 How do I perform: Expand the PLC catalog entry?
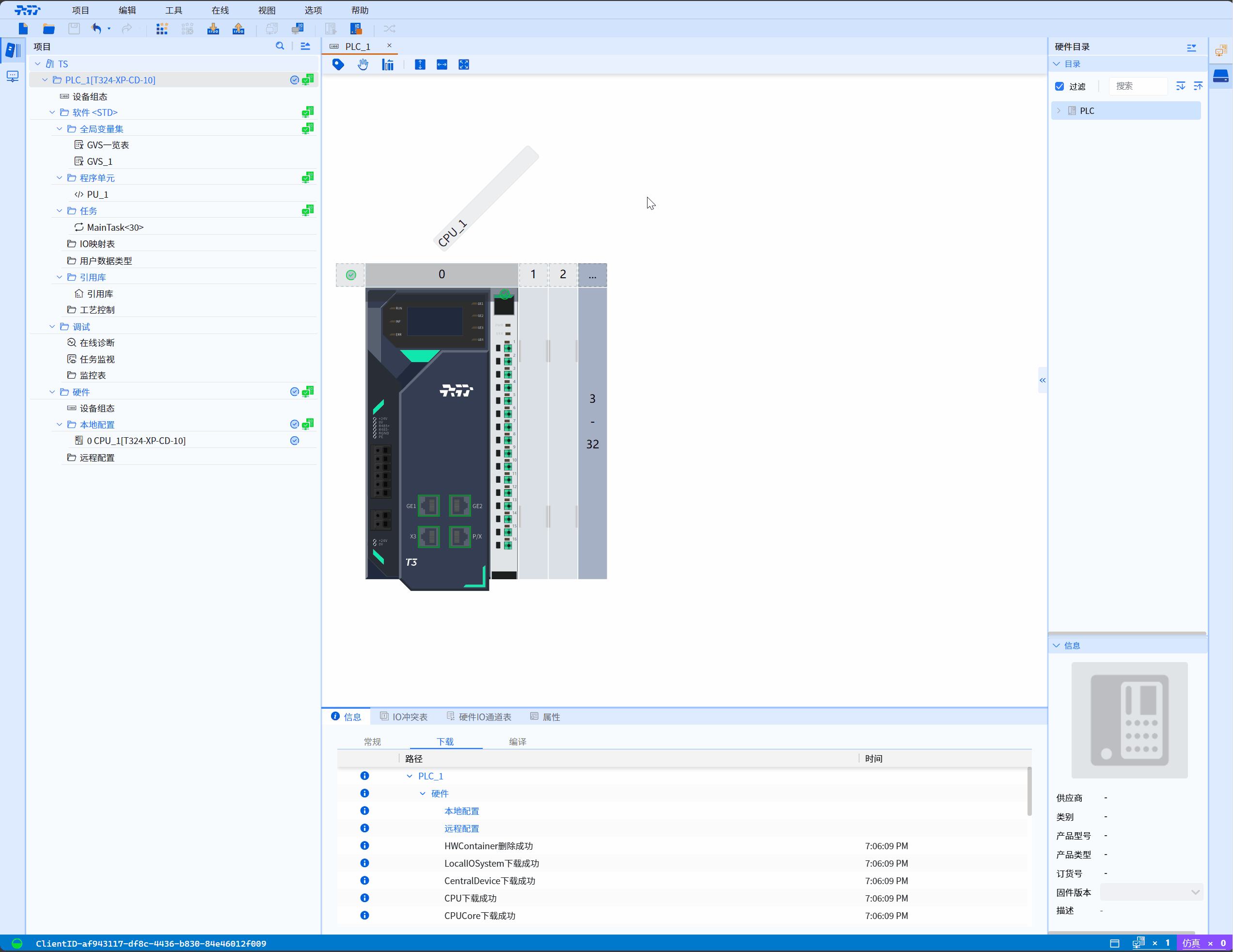1059,111
